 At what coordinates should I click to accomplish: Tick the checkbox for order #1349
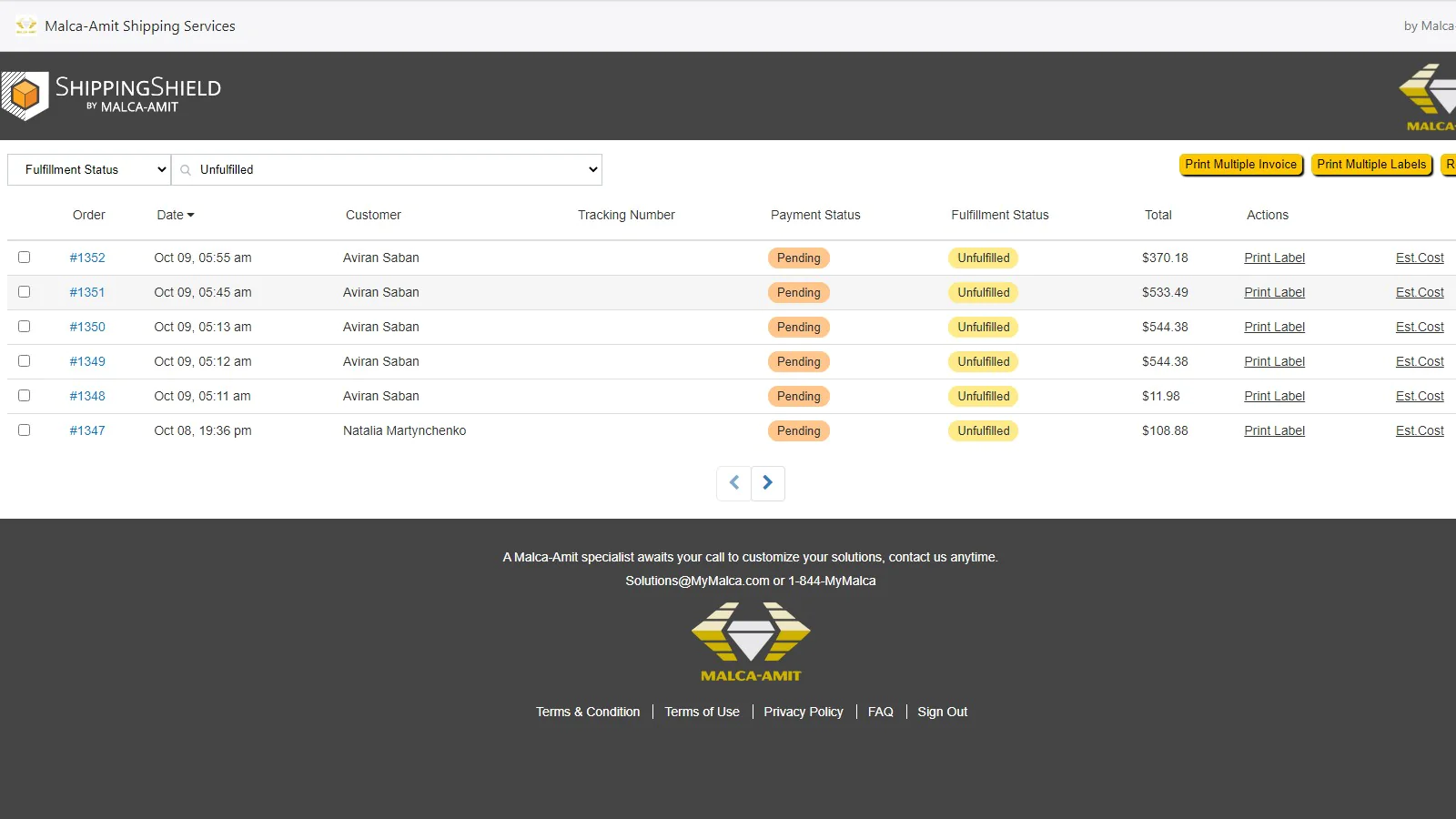[x=24, y=360]
